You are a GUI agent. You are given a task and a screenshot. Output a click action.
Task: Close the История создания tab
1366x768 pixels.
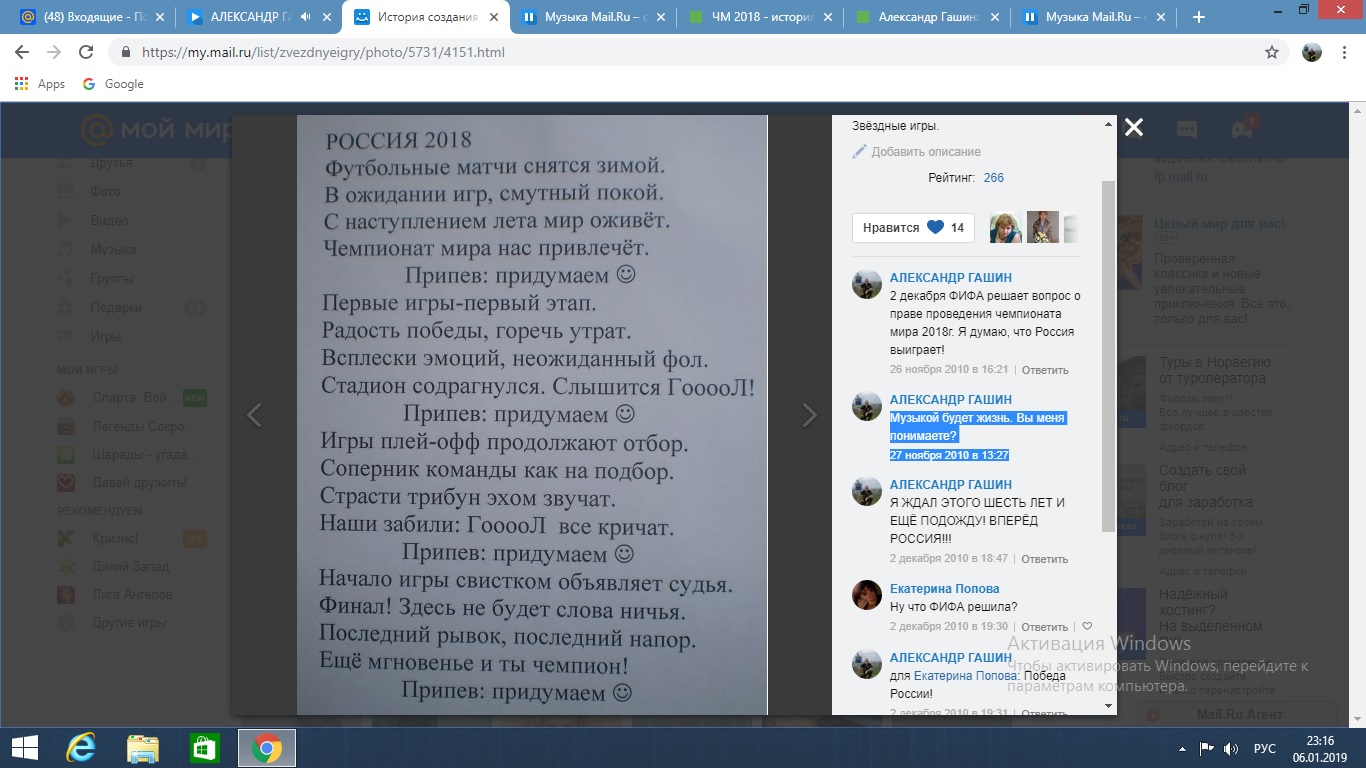pos(492,17)
